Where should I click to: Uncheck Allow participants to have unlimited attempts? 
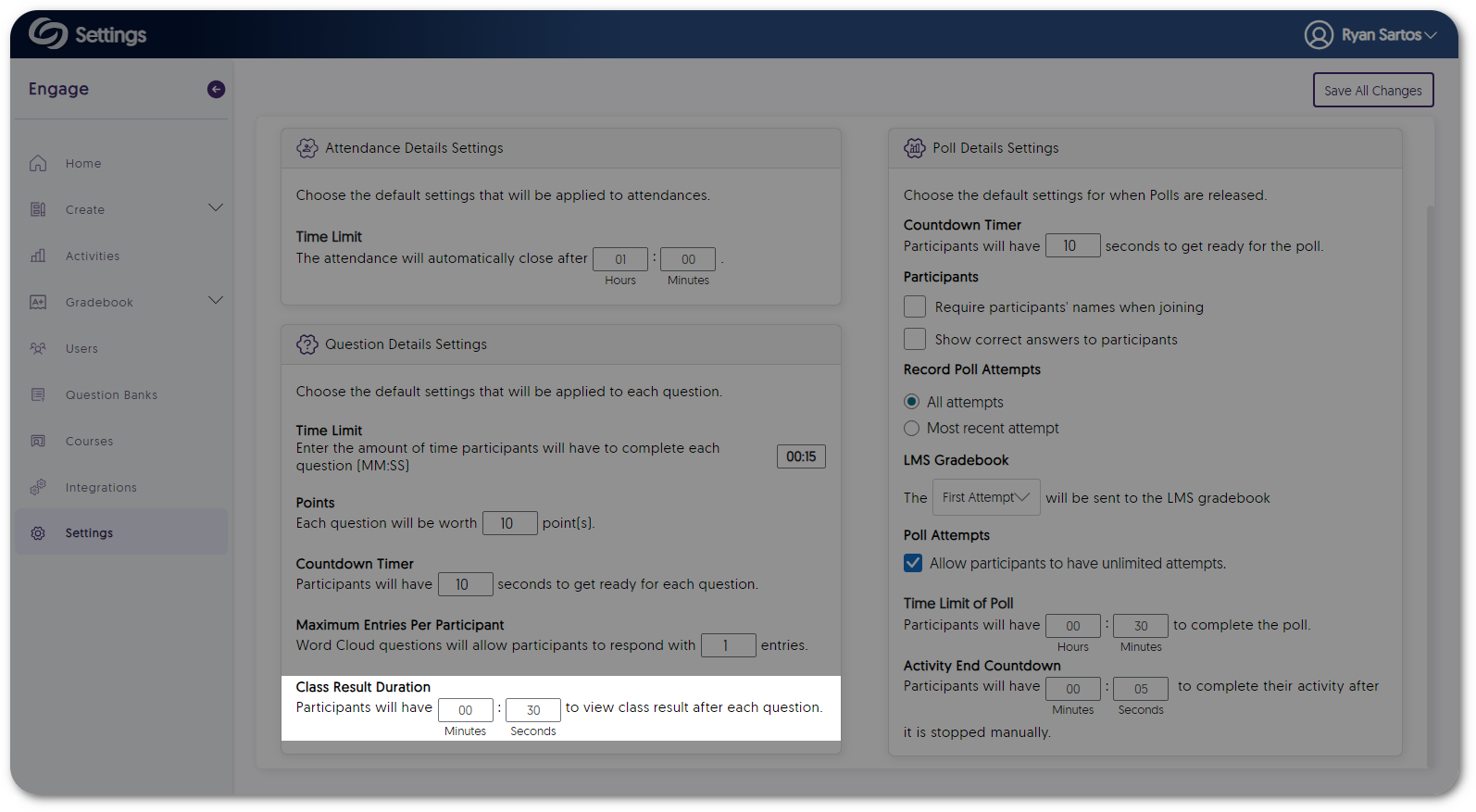(x=913, y=563)
